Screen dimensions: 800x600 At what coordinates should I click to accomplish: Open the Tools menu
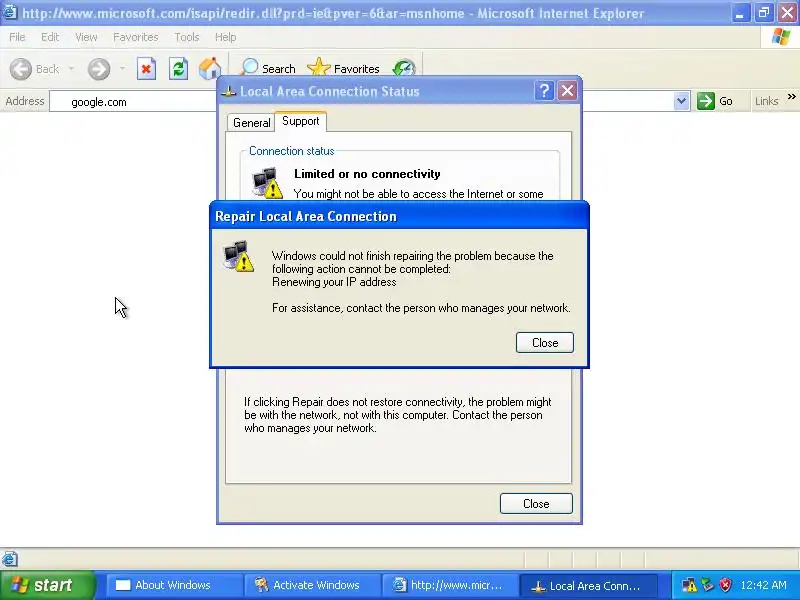187,37
